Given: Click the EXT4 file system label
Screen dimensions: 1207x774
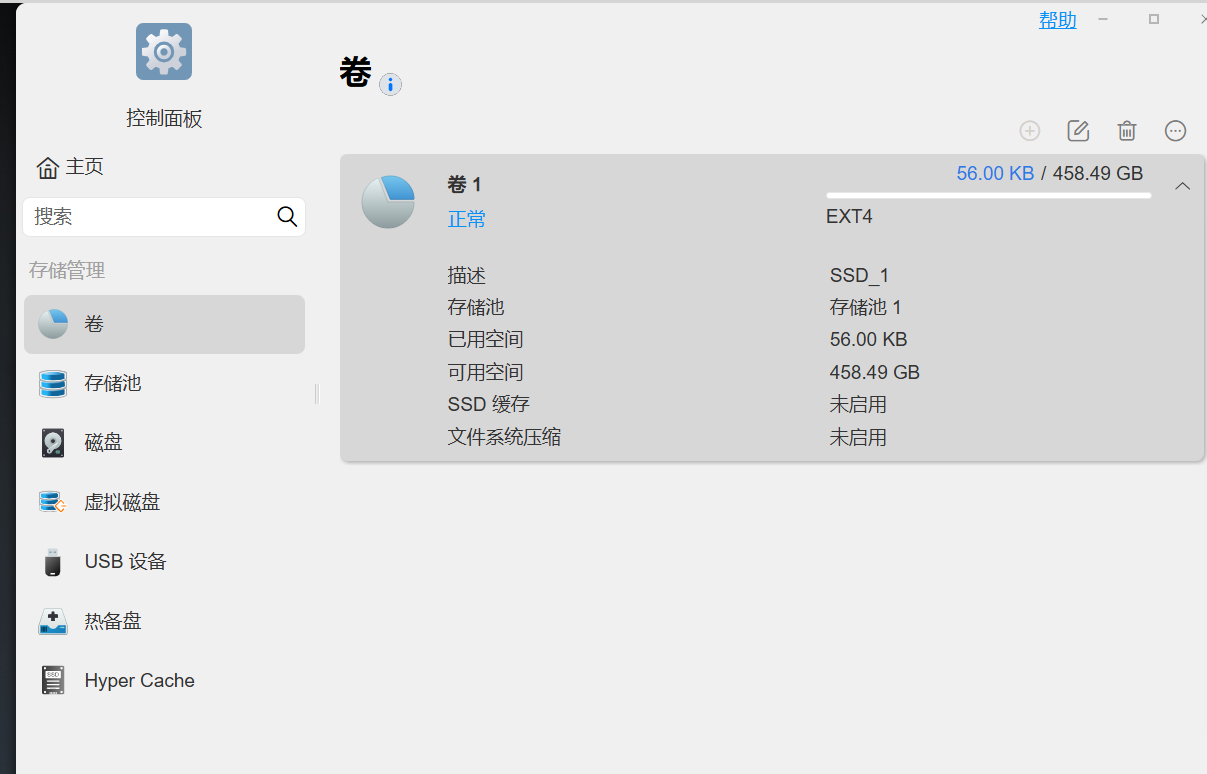Looking at the screenshot, I should tap(849, 217).
